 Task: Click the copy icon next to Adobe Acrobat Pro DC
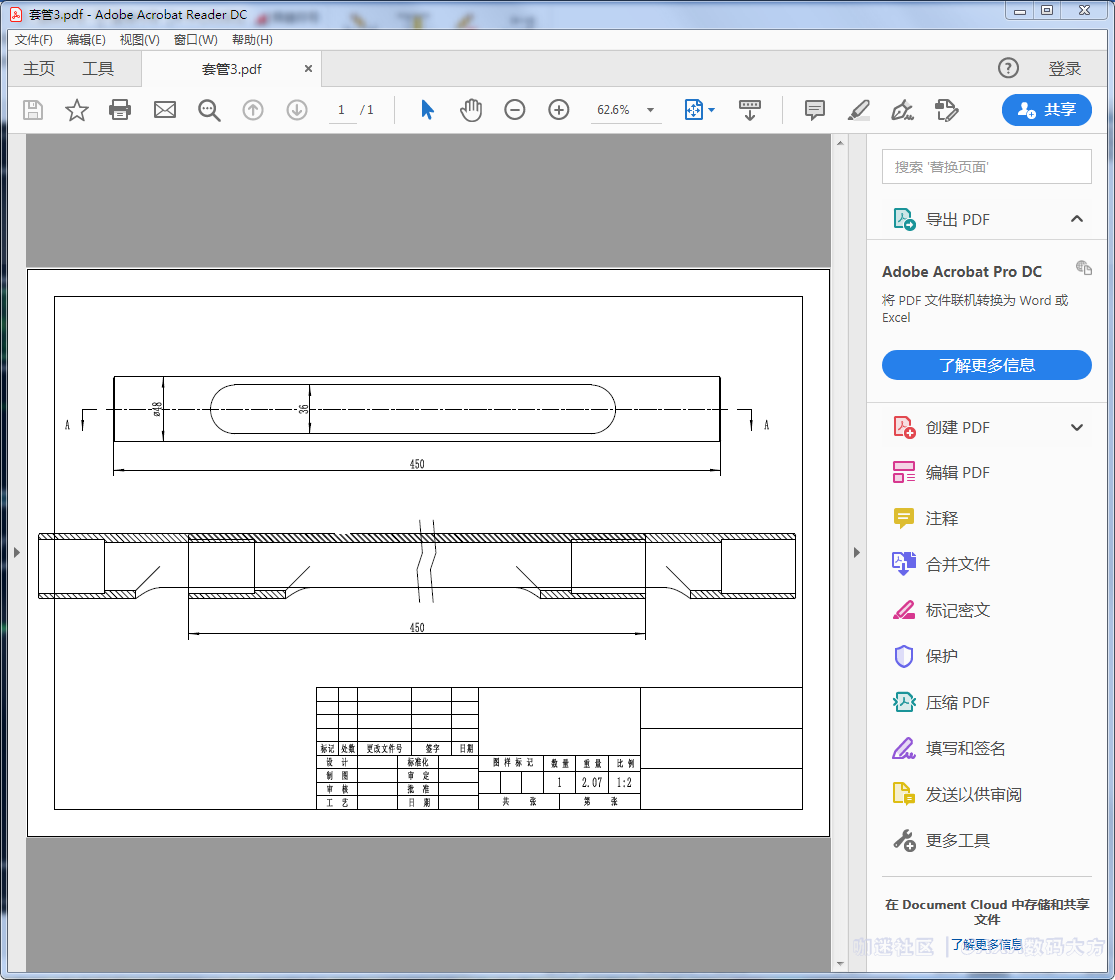[x=1084, y=268]
